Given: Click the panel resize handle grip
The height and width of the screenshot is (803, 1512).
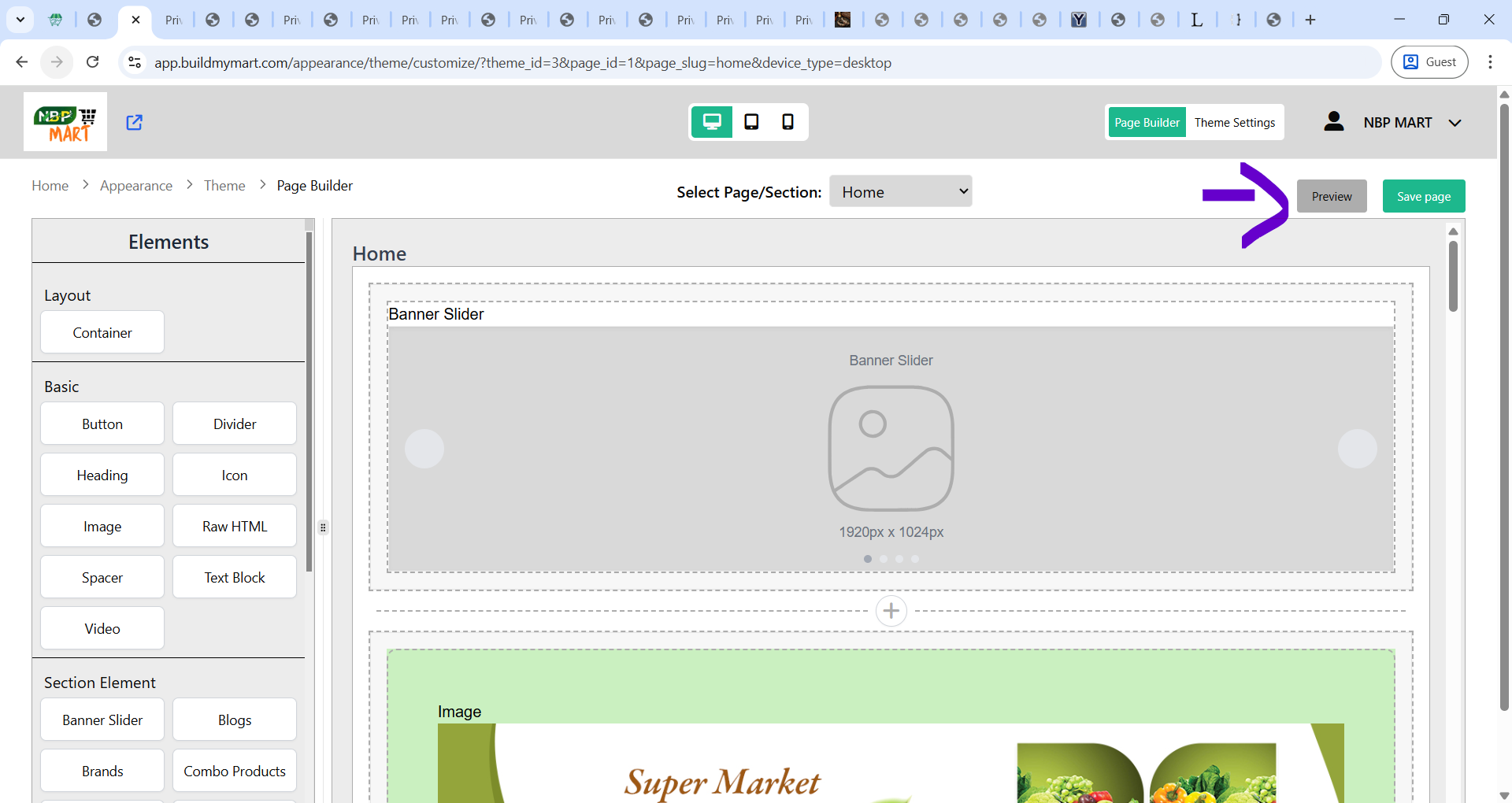Looking at the screenshot, I should tap(323, 527).
